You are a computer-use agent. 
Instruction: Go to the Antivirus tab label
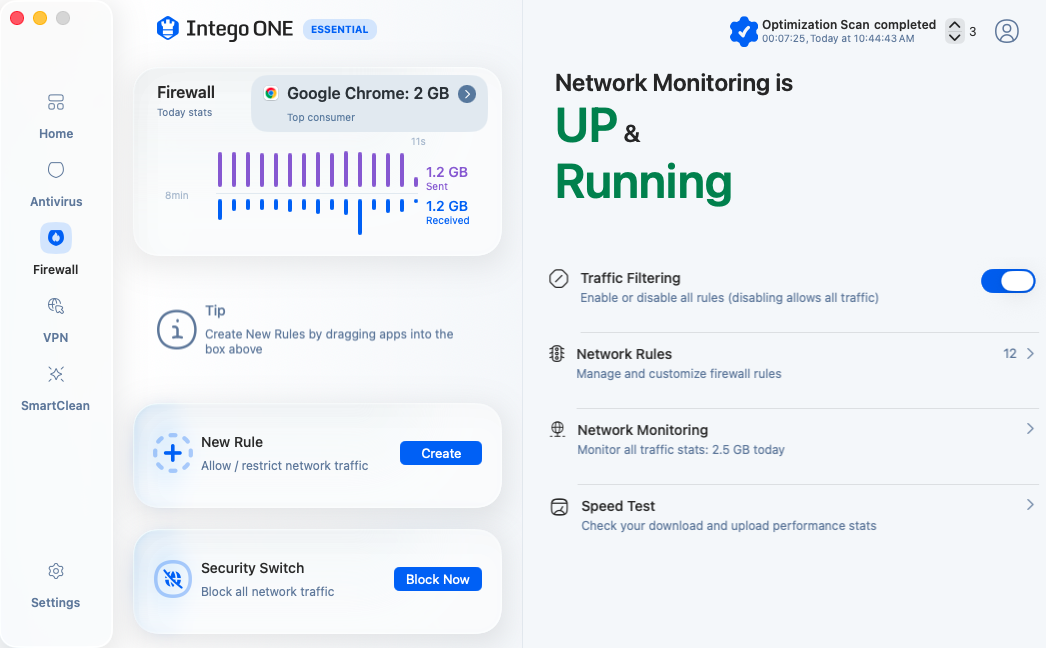[x=56, y=202]
